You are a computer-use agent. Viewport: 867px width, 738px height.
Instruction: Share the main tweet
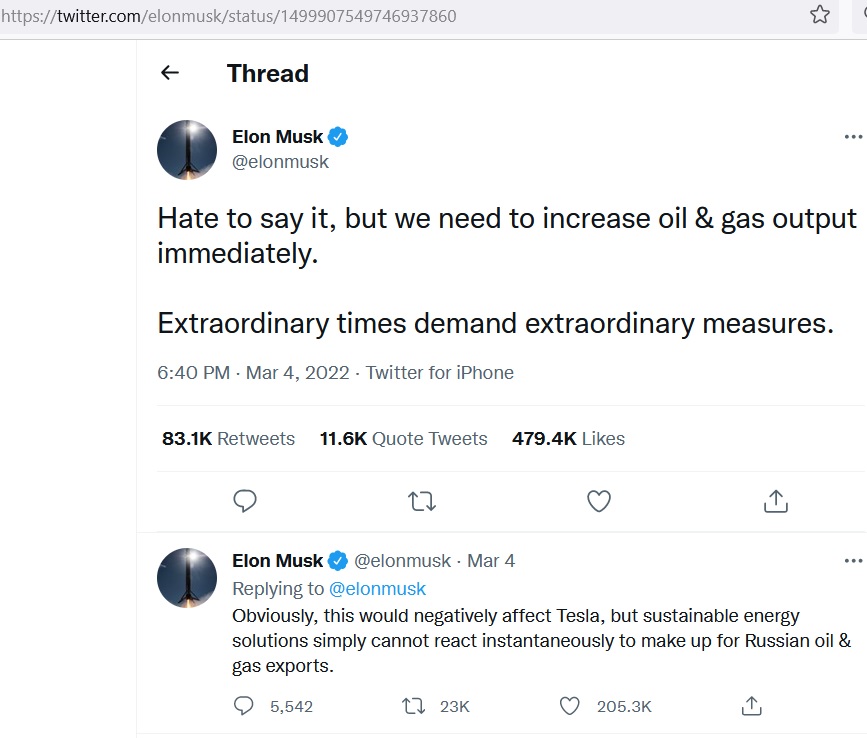pyautogui.click(x=776, y=501)
